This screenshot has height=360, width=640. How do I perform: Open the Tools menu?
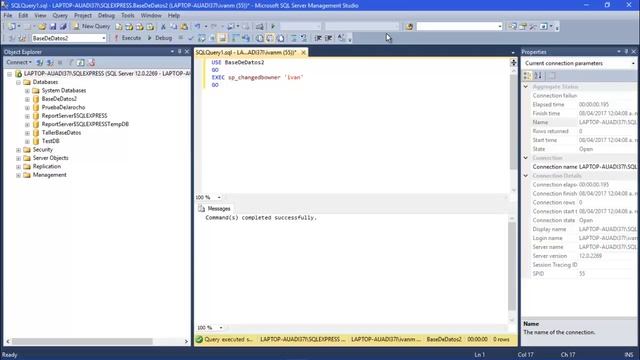(x=128, y=16)
